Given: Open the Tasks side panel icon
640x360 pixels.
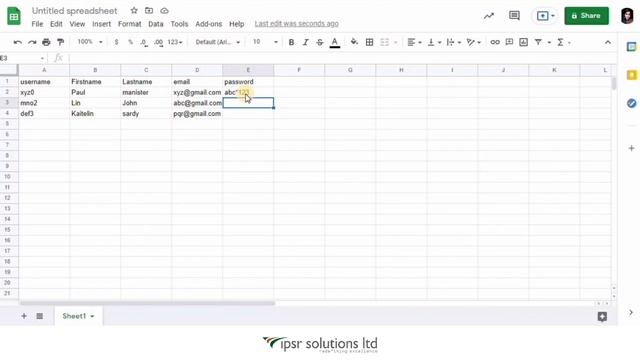Looking at the screenshot, I should point(631,103).
